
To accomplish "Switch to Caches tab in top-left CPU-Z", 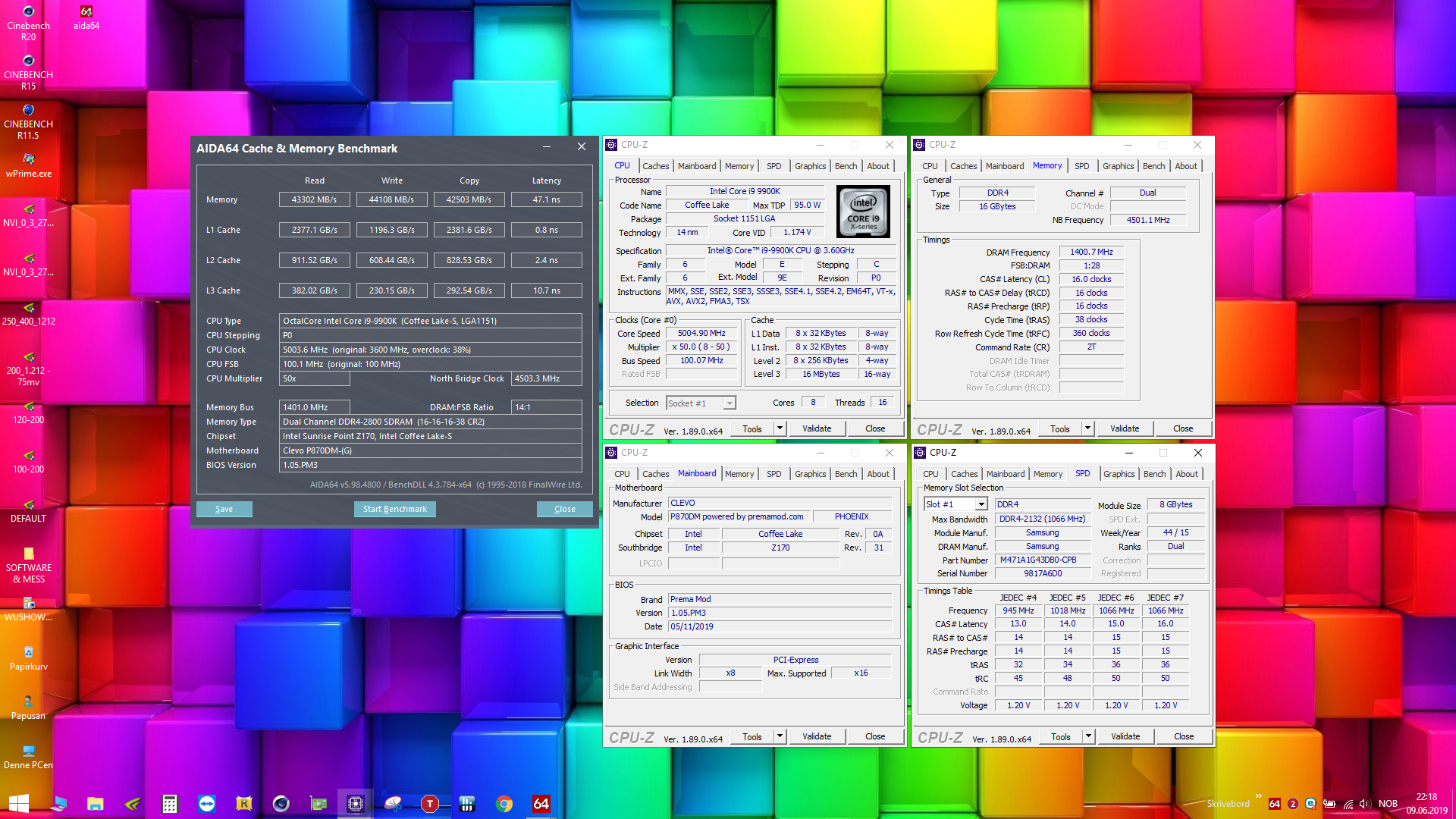I will 655,166.
